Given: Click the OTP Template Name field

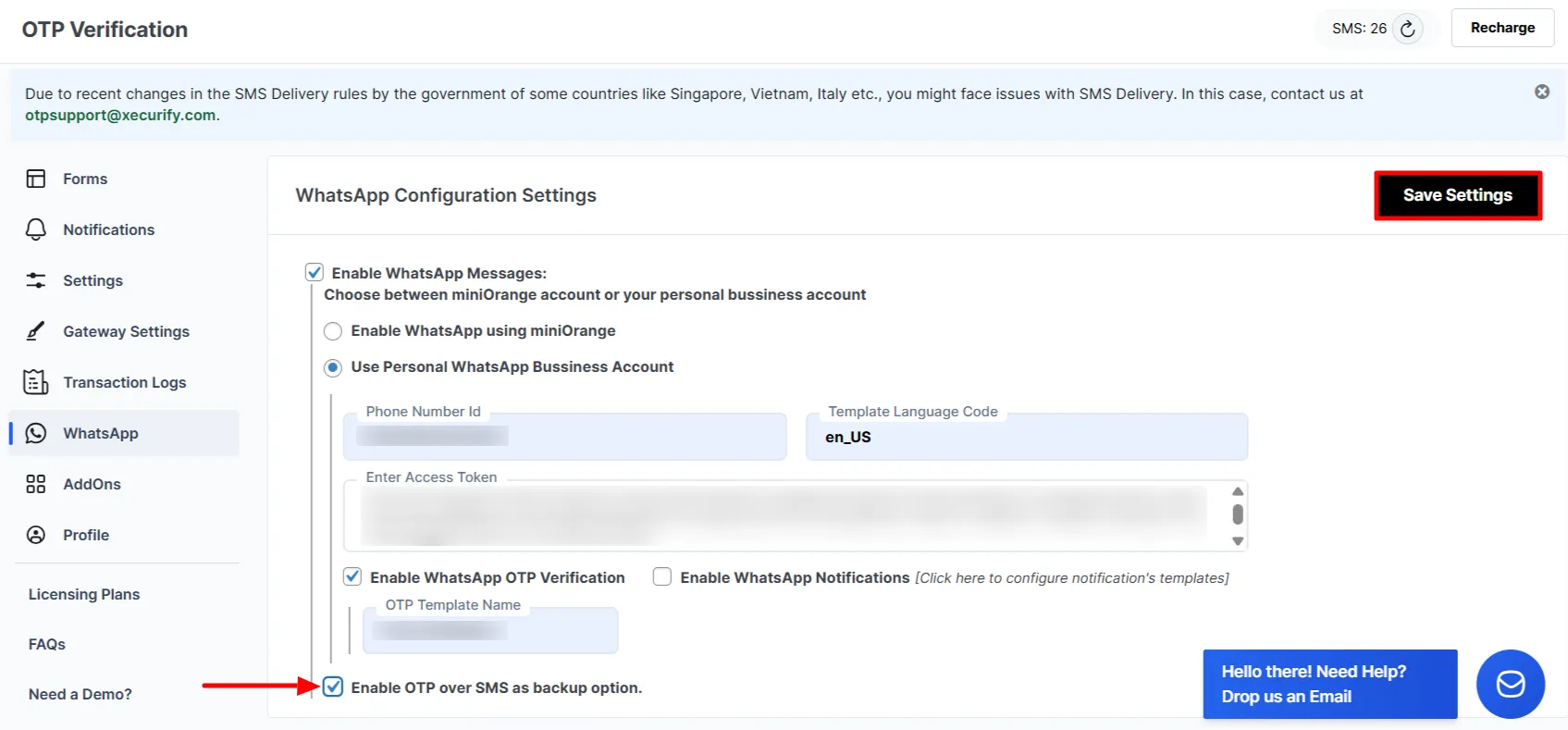Looking at the screenshot, I should 490,630.
